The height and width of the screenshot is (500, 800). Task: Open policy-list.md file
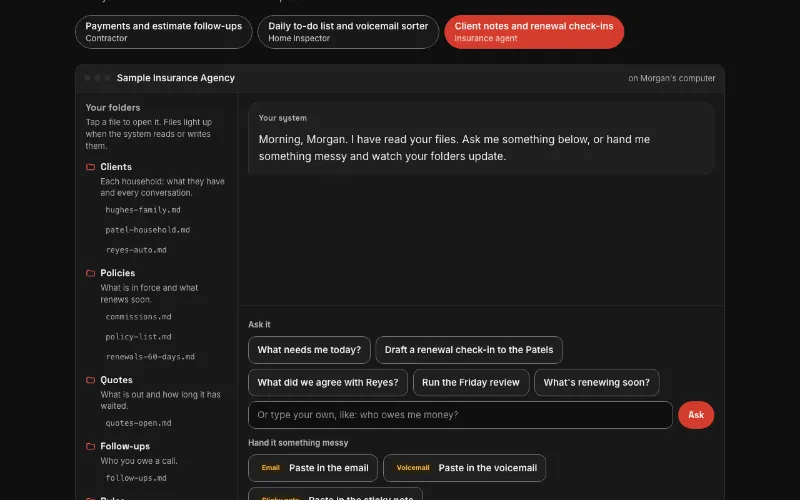point(138,337)
